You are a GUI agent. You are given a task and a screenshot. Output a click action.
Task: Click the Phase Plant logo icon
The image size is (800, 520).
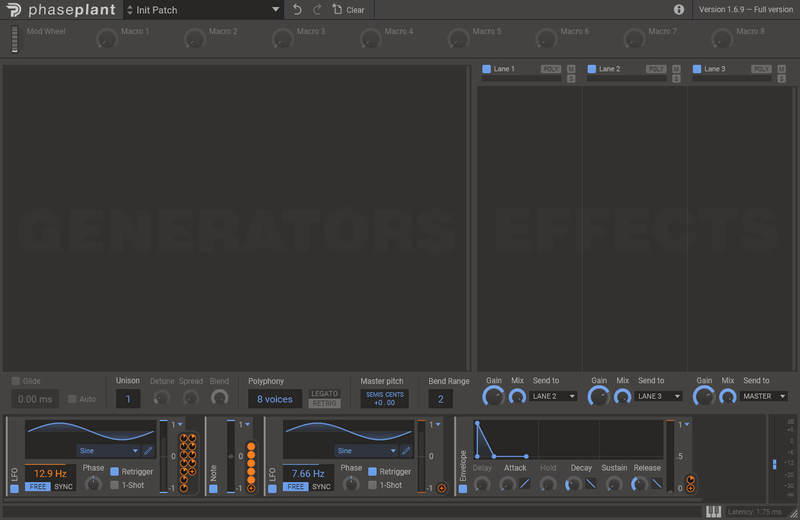pyautogui.click(x=13, y=10)
